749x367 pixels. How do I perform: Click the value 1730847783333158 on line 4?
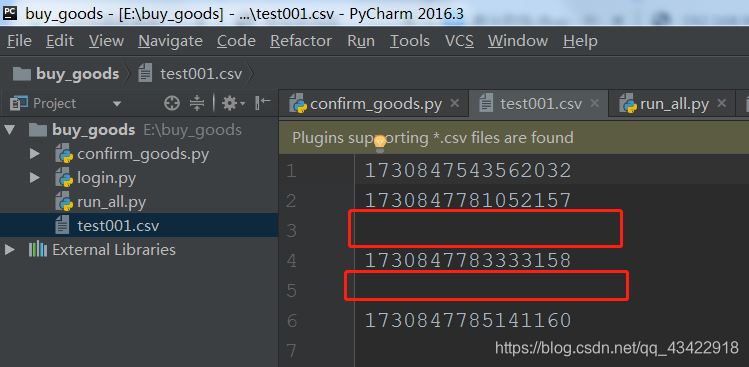point(468,260)
